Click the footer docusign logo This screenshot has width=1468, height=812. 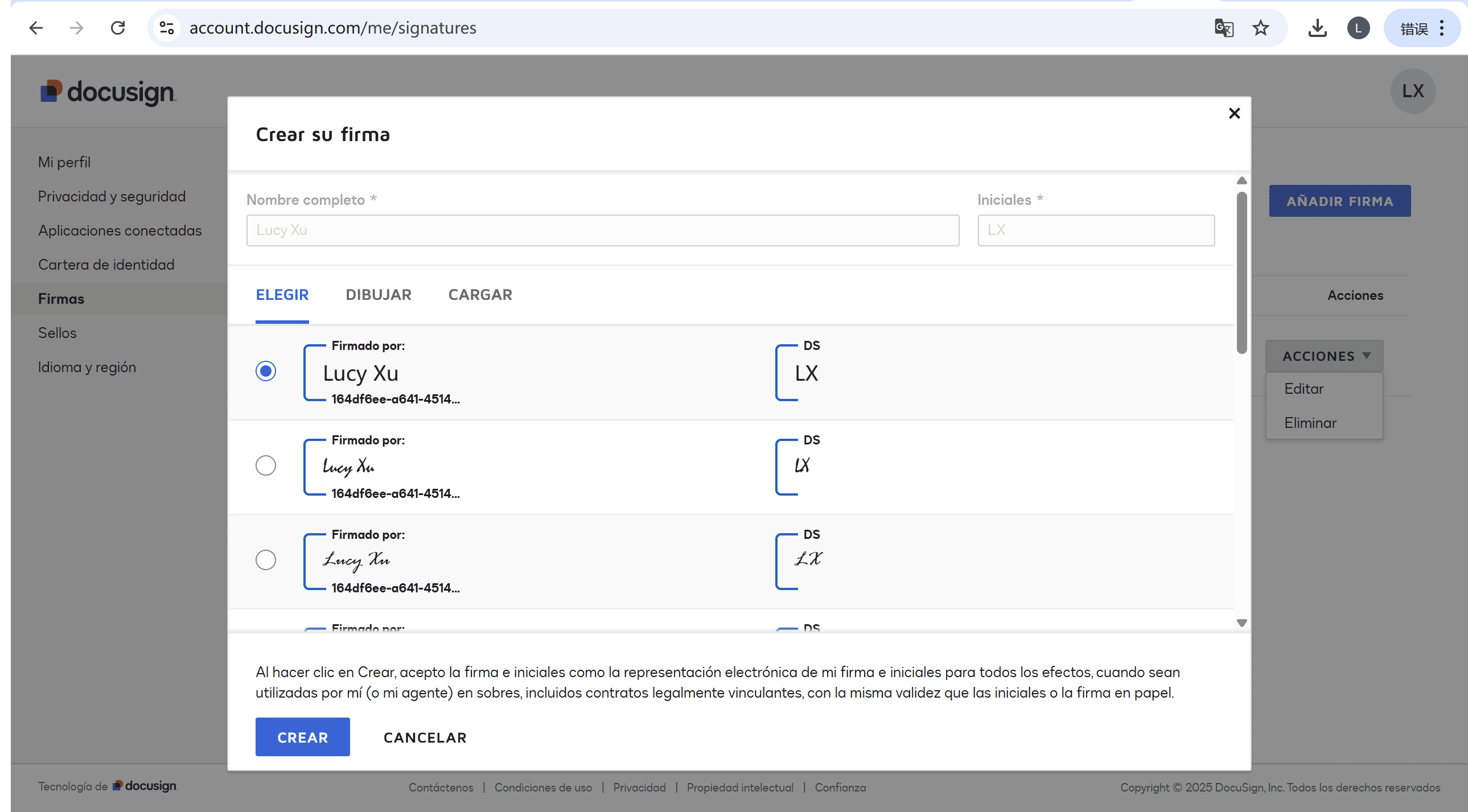145,786
